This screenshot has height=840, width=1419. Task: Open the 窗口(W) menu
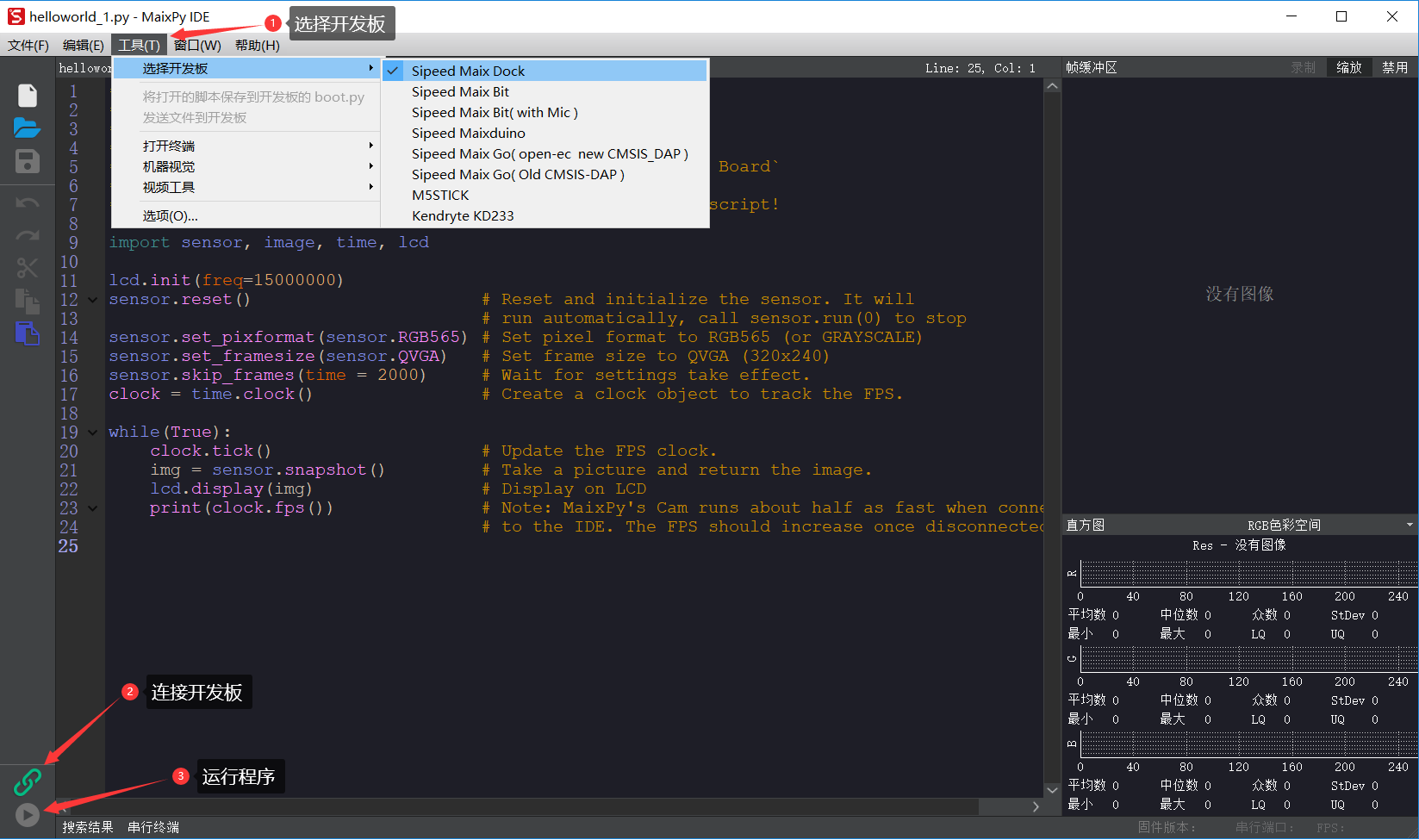197,45
